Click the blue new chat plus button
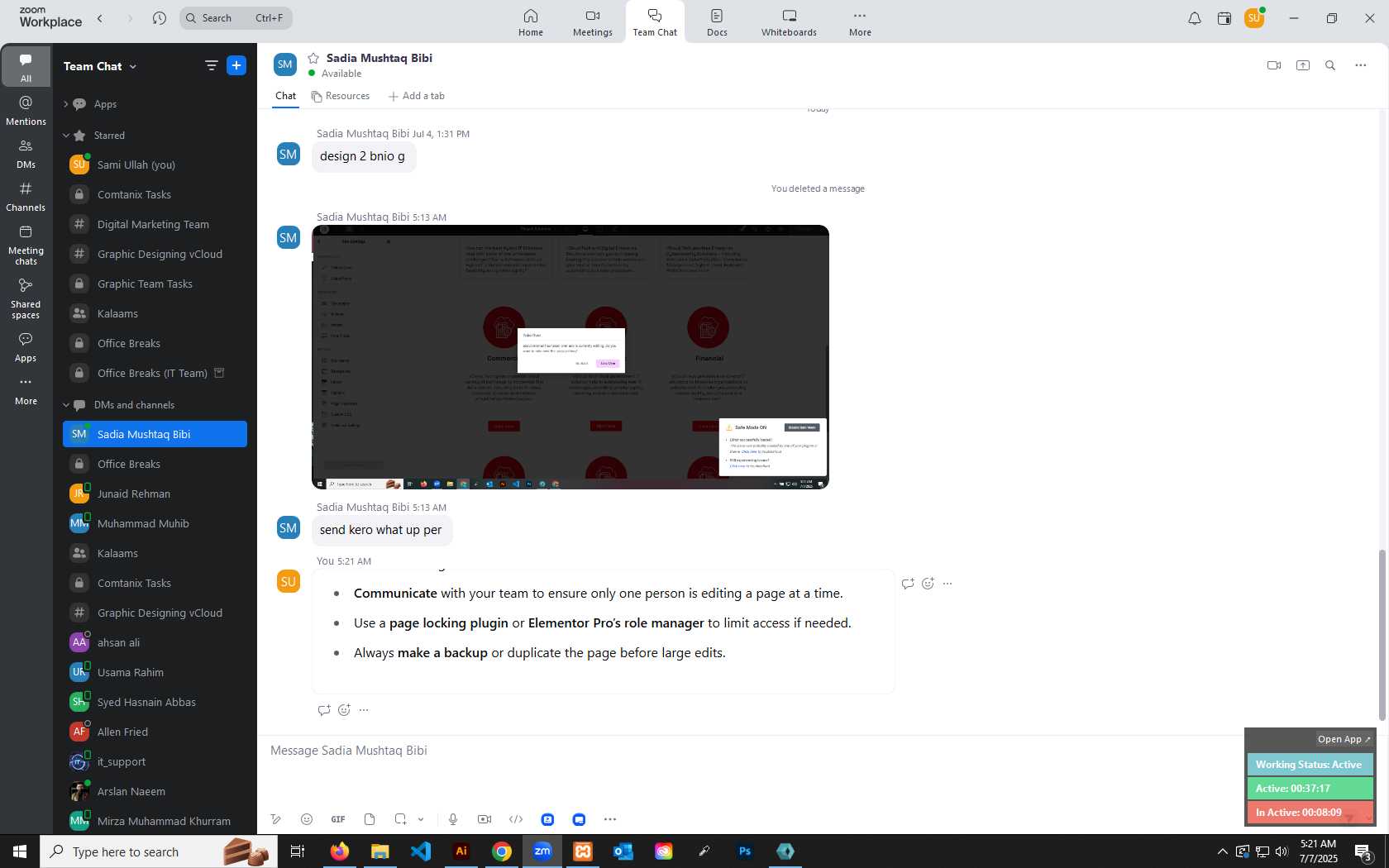The height and width of the screenshot is (868, 1389). [236, 65]
